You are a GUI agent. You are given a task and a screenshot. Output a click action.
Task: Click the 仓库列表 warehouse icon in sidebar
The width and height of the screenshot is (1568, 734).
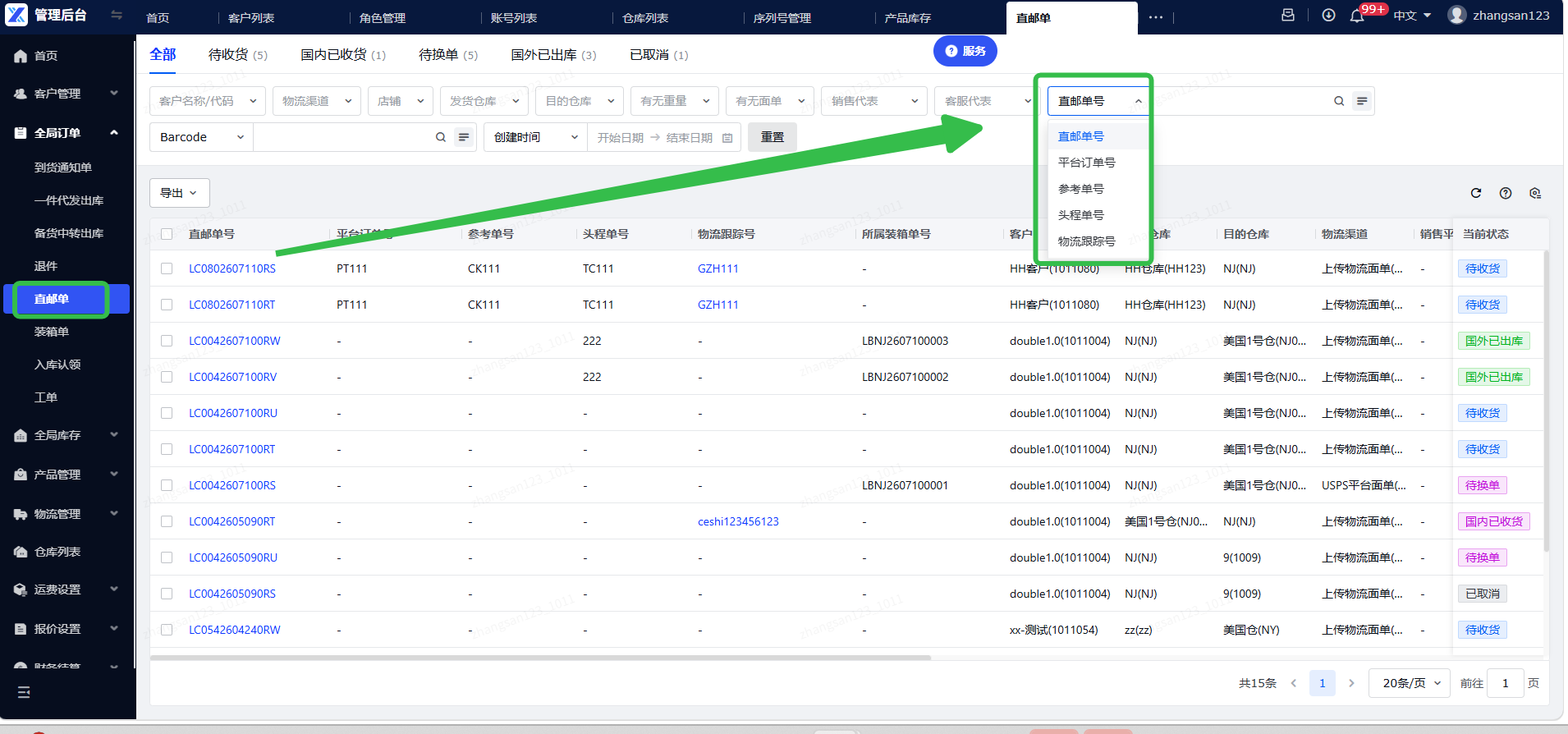click(21, 552)
